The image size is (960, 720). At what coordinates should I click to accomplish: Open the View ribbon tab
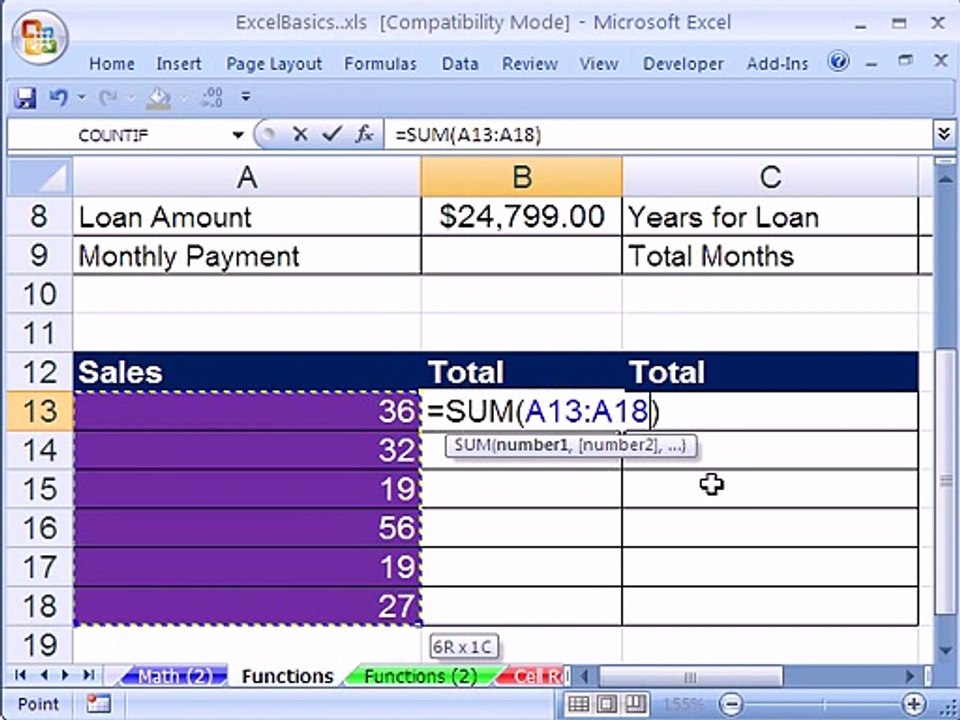tap(599, 64)
